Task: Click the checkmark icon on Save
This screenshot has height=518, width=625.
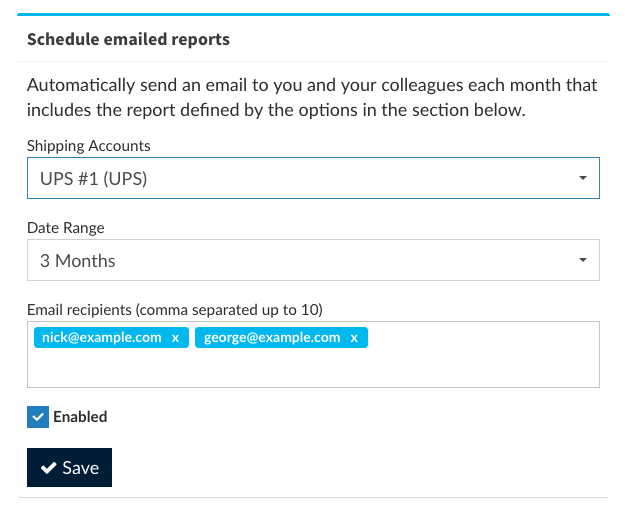Action: pos(47,468)
